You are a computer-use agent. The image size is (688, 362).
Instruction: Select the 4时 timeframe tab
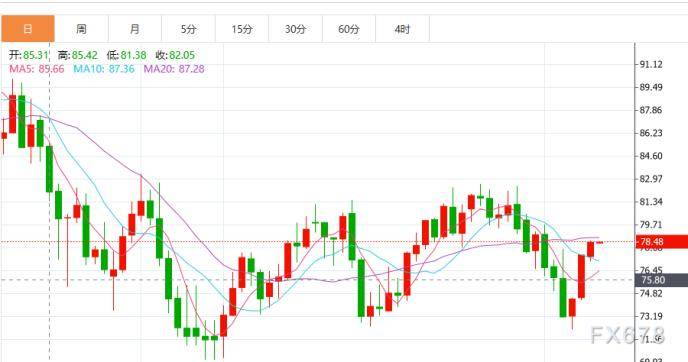[x=403, y=29]
